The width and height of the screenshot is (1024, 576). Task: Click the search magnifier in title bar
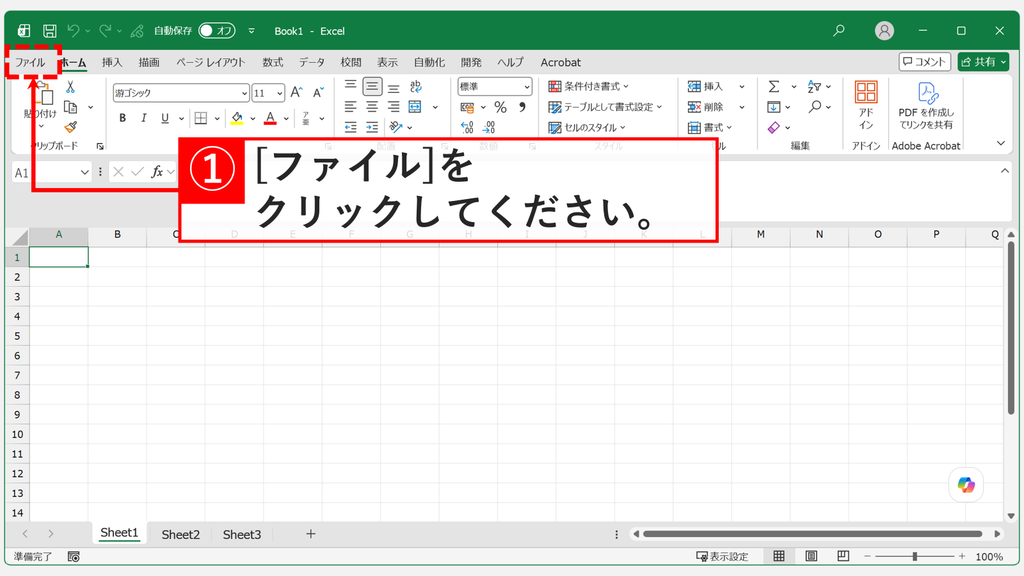(839, 31)
